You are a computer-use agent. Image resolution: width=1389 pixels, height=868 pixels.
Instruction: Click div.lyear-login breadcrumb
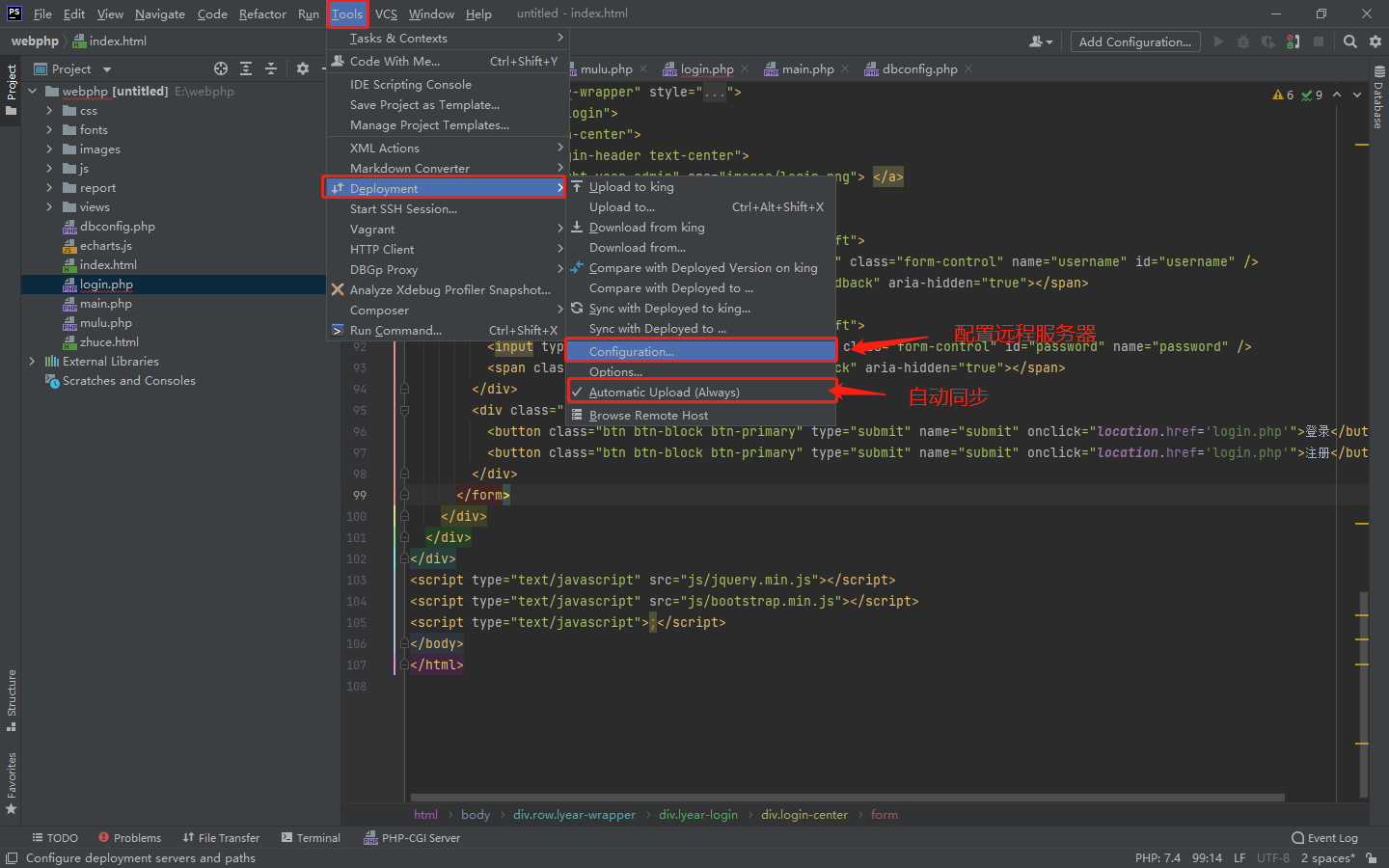point(698,814)
